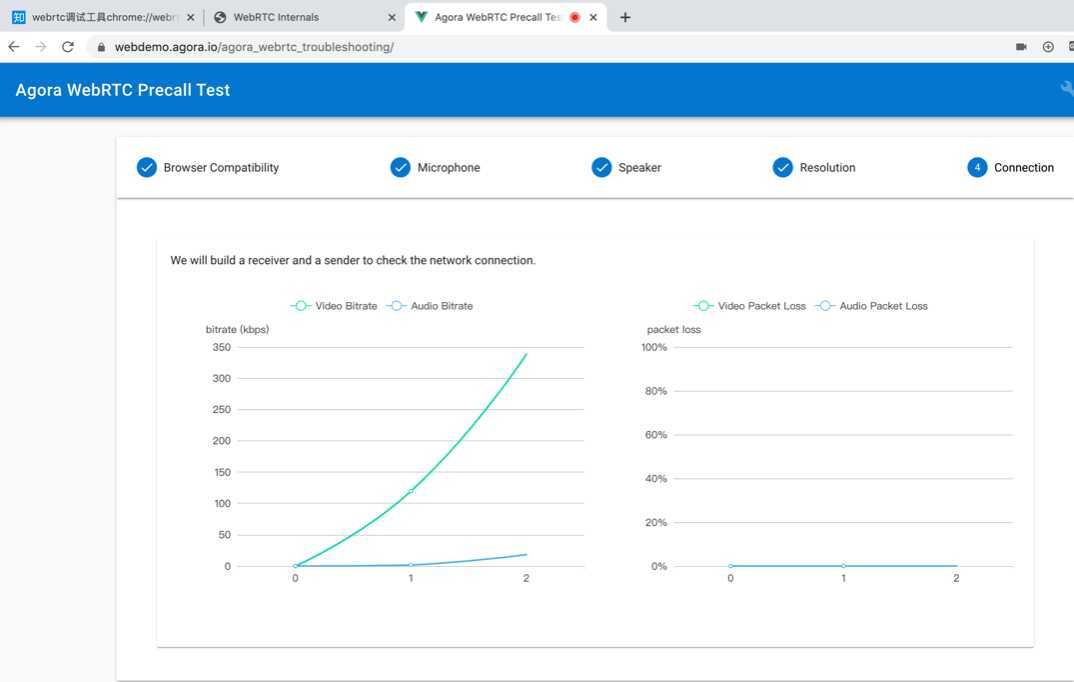Click the Microphone step checkmark
Viewport: 1074px width, 682px height.
coord(400,167)
